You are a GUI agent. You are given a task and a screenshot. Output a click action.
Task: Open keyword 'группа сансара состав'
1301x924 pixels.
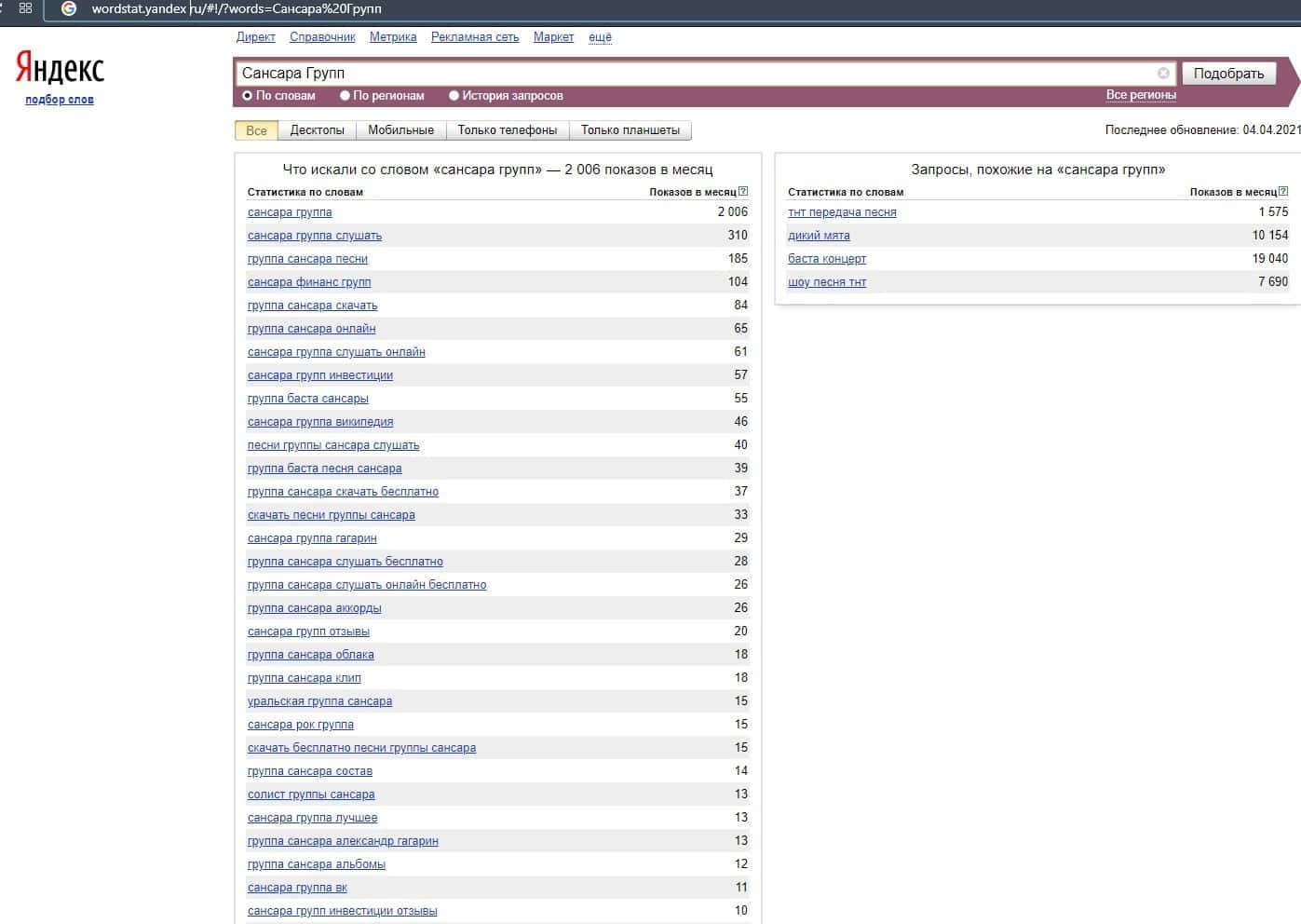point(310,771)
